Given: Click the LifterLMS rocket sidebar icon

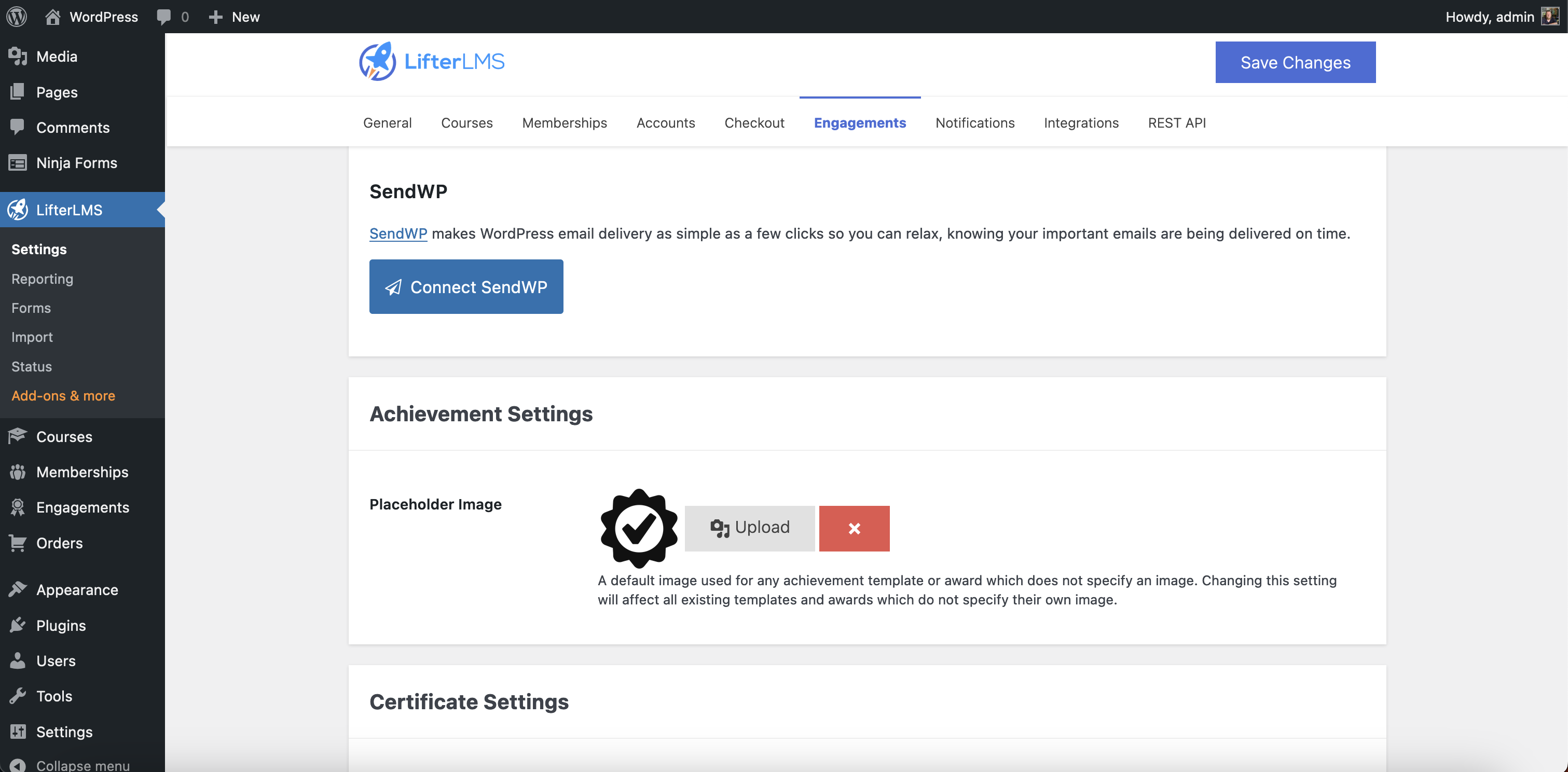Looking at the screenshot, I should 18,210.
